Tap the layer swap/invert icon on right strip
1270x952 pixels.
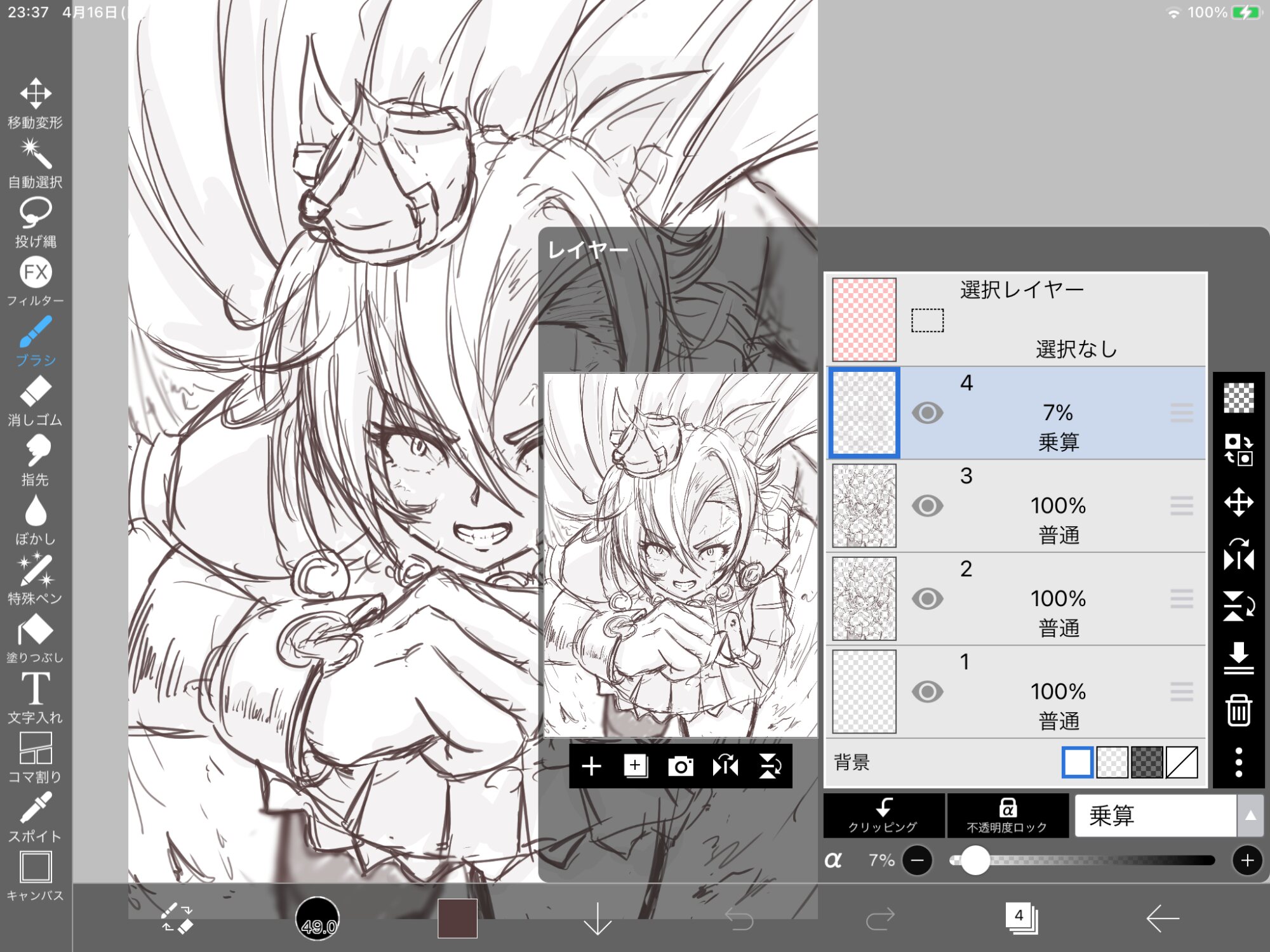pos(1238,449)
